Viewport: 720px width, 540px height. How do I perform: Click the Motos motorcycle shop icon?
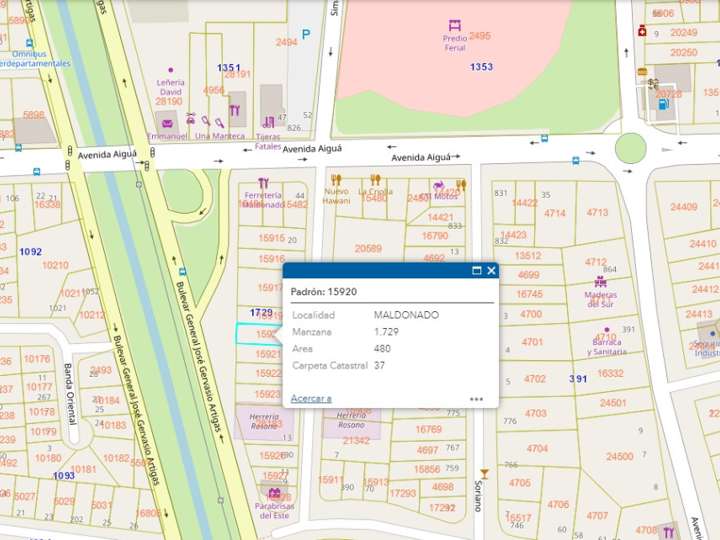point(438,185)
